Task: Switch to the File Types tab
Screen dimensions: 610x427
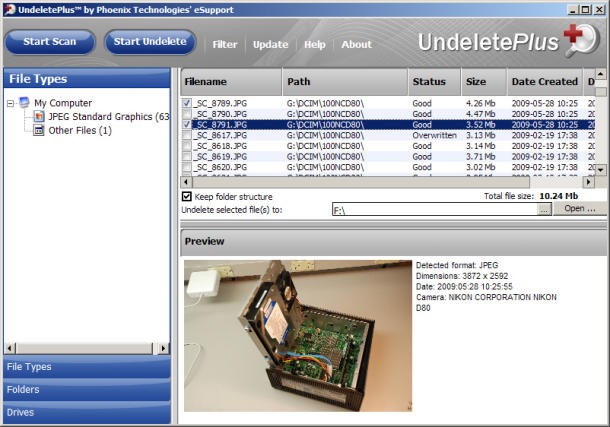Action: pos(87,367)
